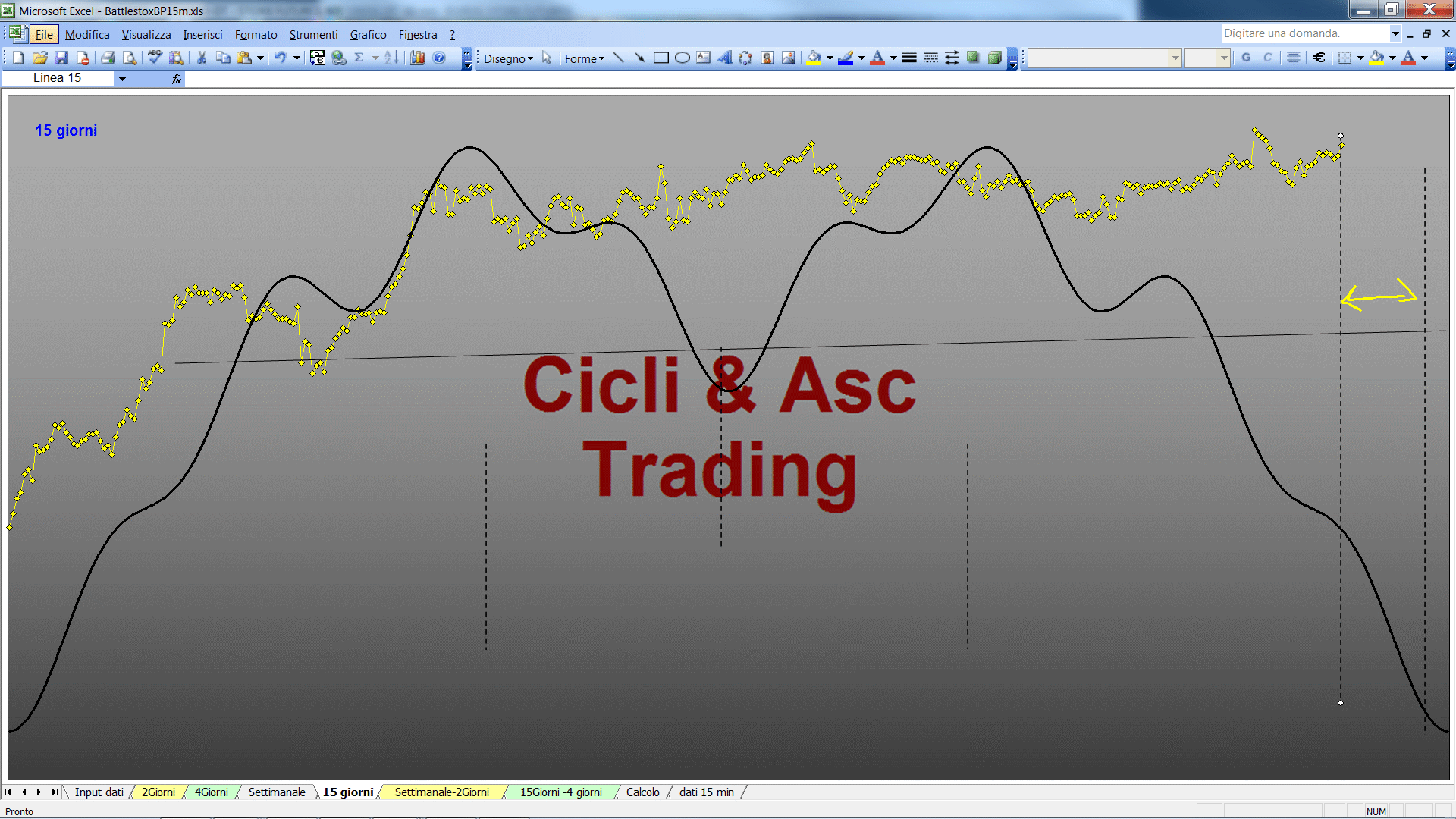This screenshot has width=1456, height=819.
Task: Copy the selected item
Action: [x=223, y=58]
